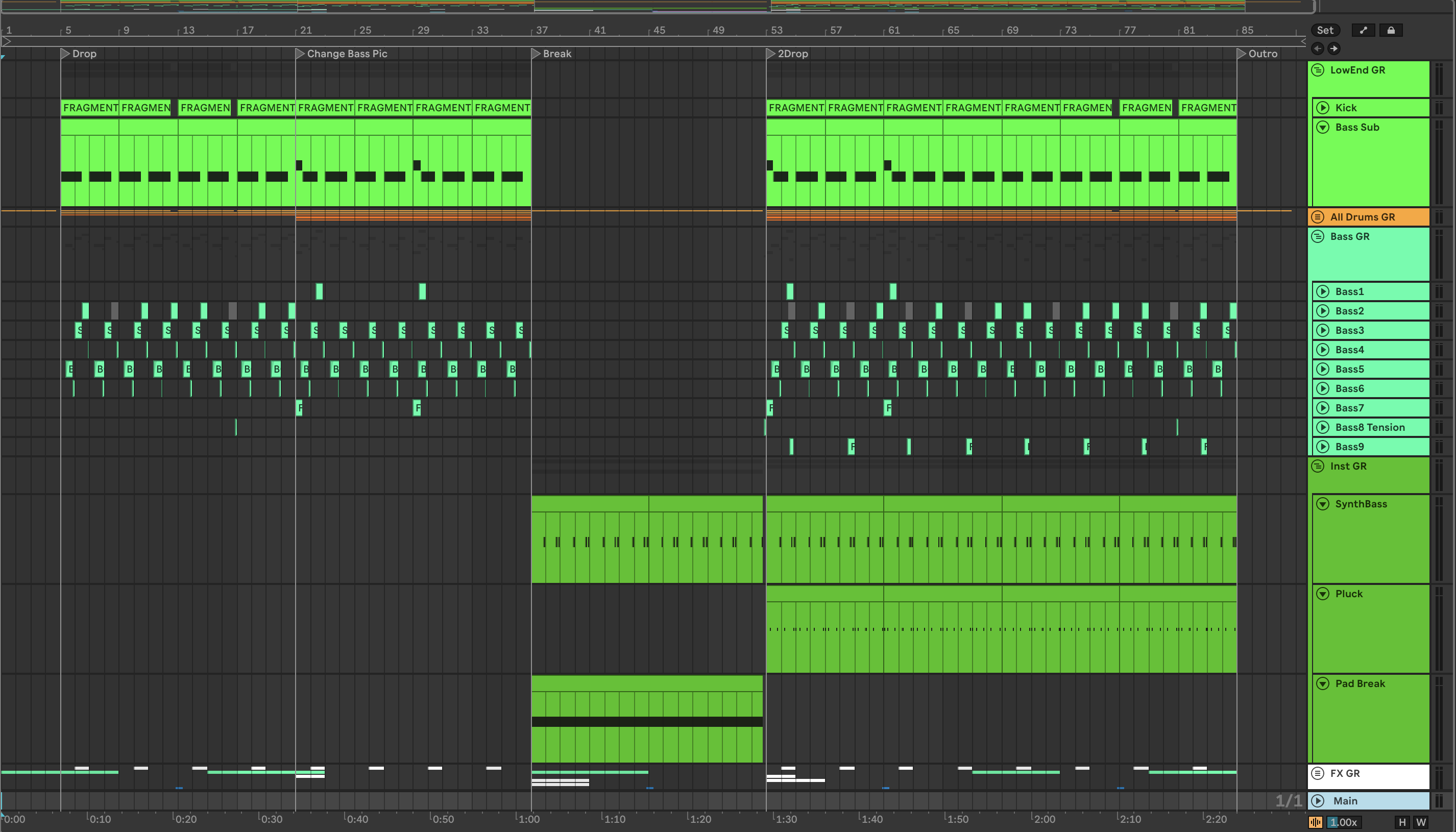This screenshot has width=1456, height=832.
Task: Jump to next locator arrow
Action: (x=1333, y=48)
